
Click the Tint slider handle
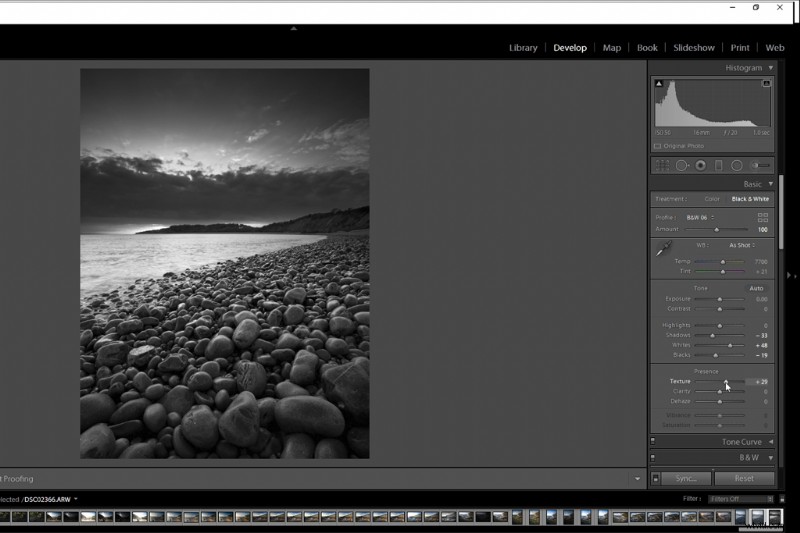point(722,272)
